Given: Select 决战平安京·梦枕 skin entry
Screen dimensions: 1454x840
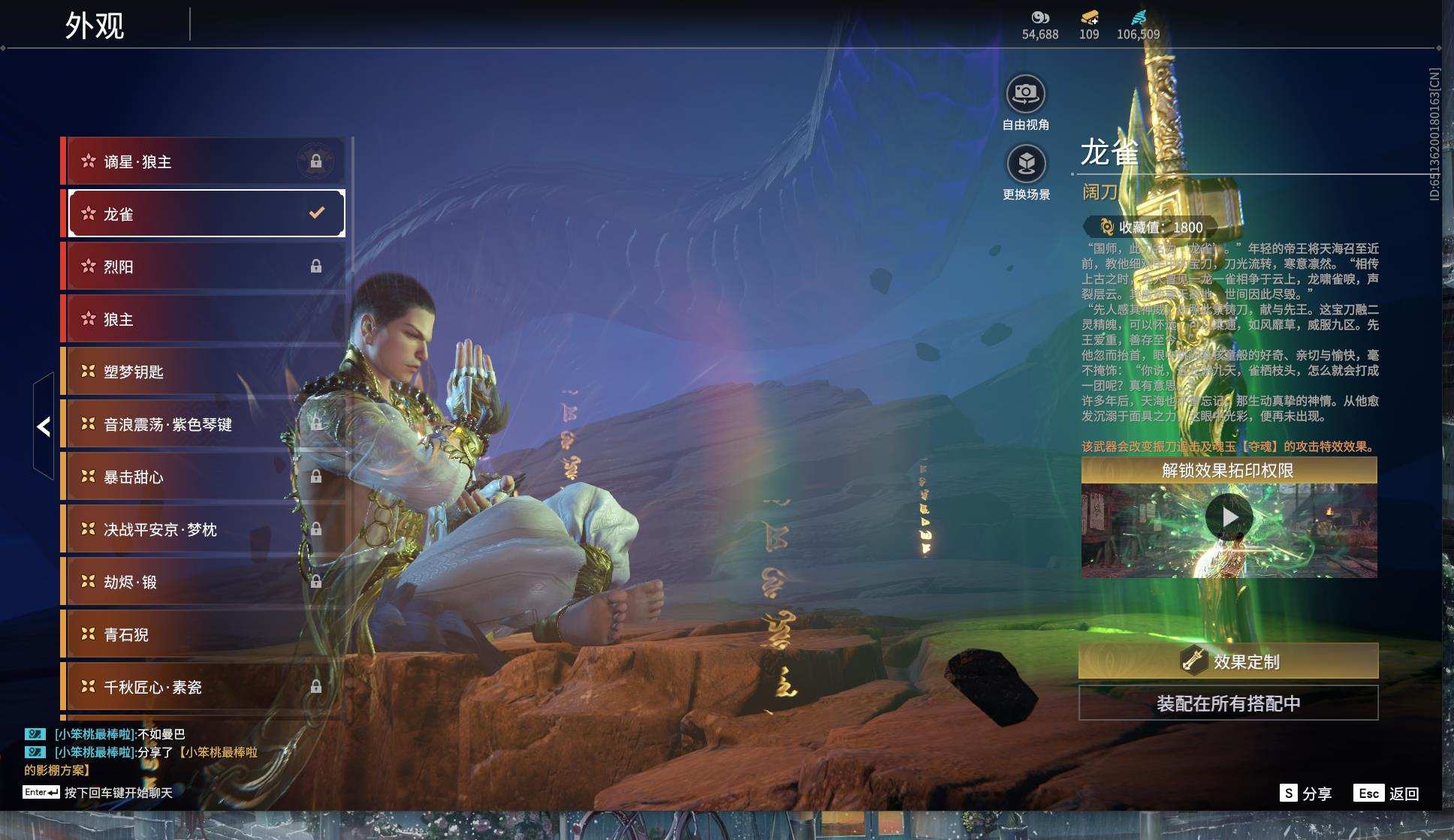Looking at the screenshot, I should point(203,529).
